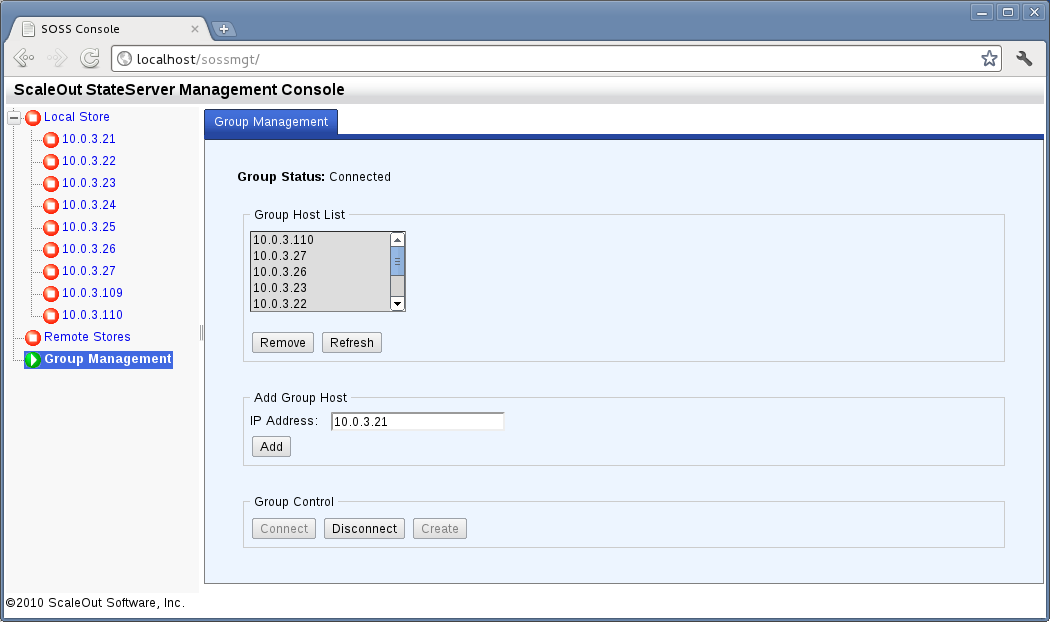Click the red icon next to 10.0.3.25

coord(51,228)
